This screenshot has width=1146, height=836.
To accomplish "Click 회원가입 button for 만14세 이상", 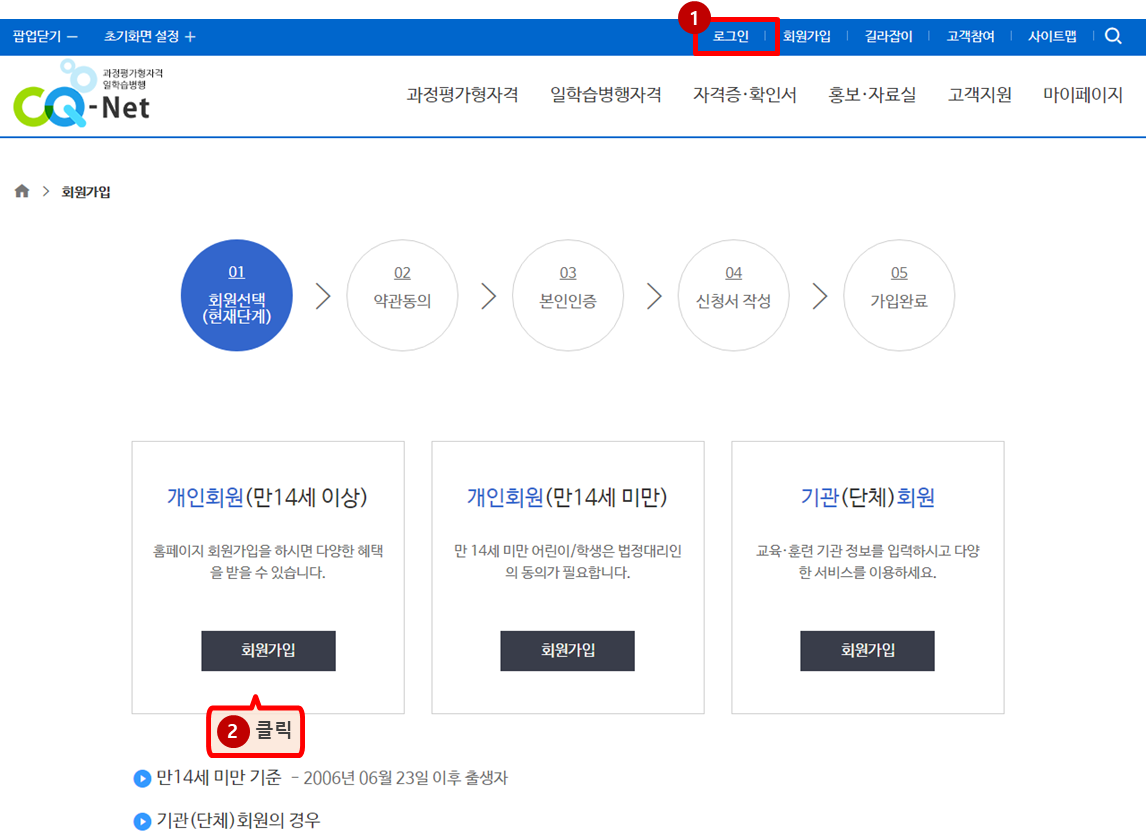I will click(268, 650).
